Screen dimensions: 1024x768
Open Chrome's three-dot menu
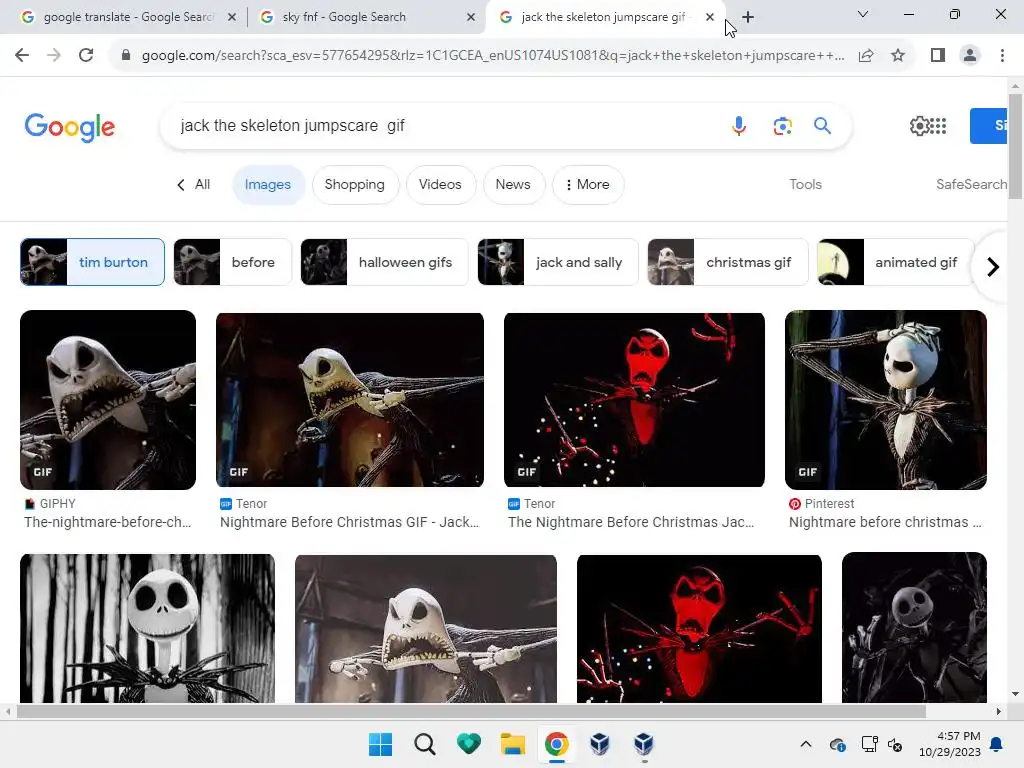click(1002, 55)
